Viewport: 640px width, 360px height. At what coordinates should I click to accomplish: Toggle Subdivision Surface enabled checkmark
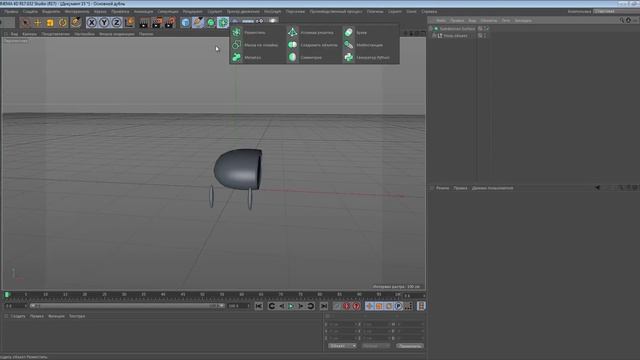pos(487,29)
